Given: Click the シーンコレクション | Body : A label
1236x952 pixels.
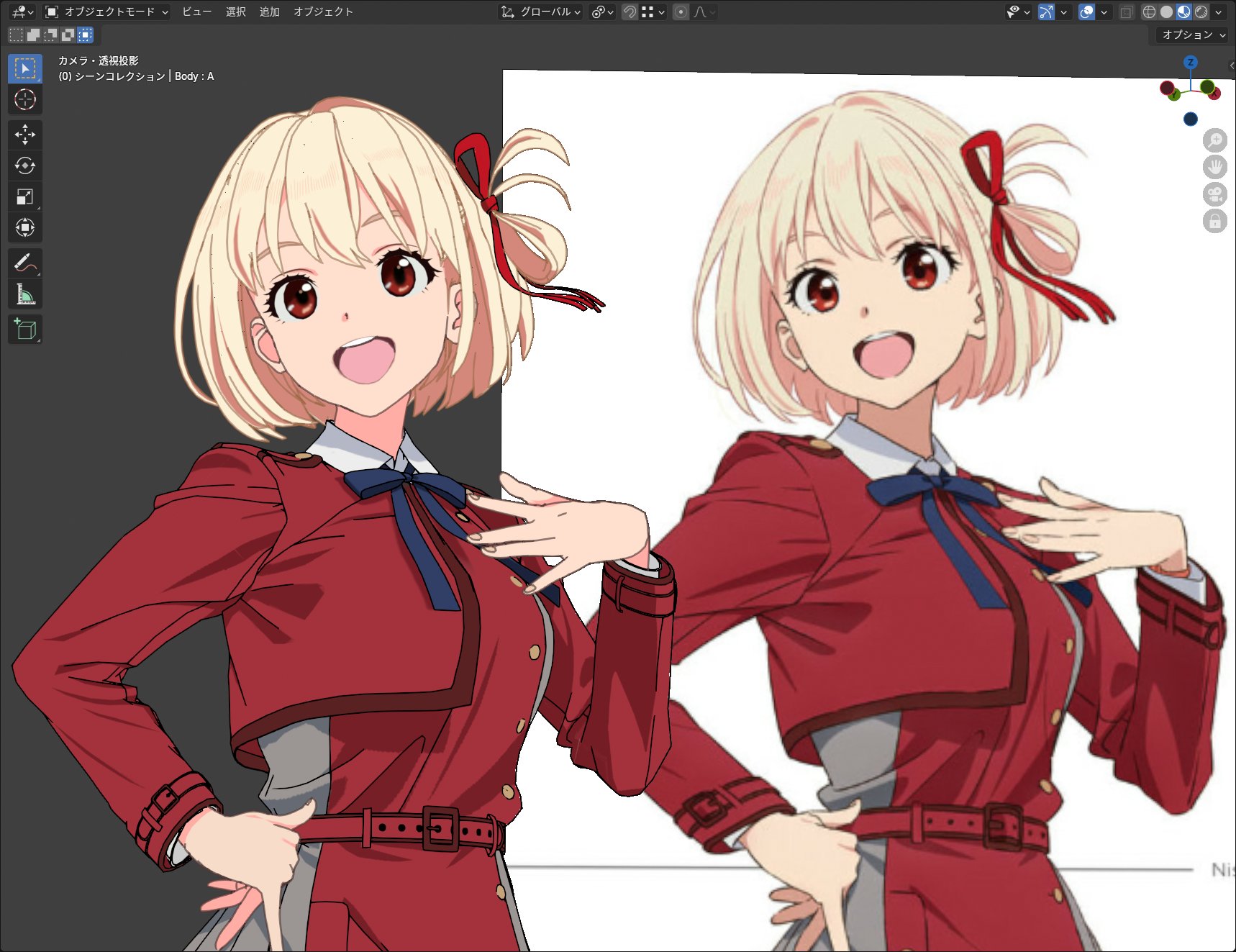Looking at the screenshot, I should (x=136, y=76).
